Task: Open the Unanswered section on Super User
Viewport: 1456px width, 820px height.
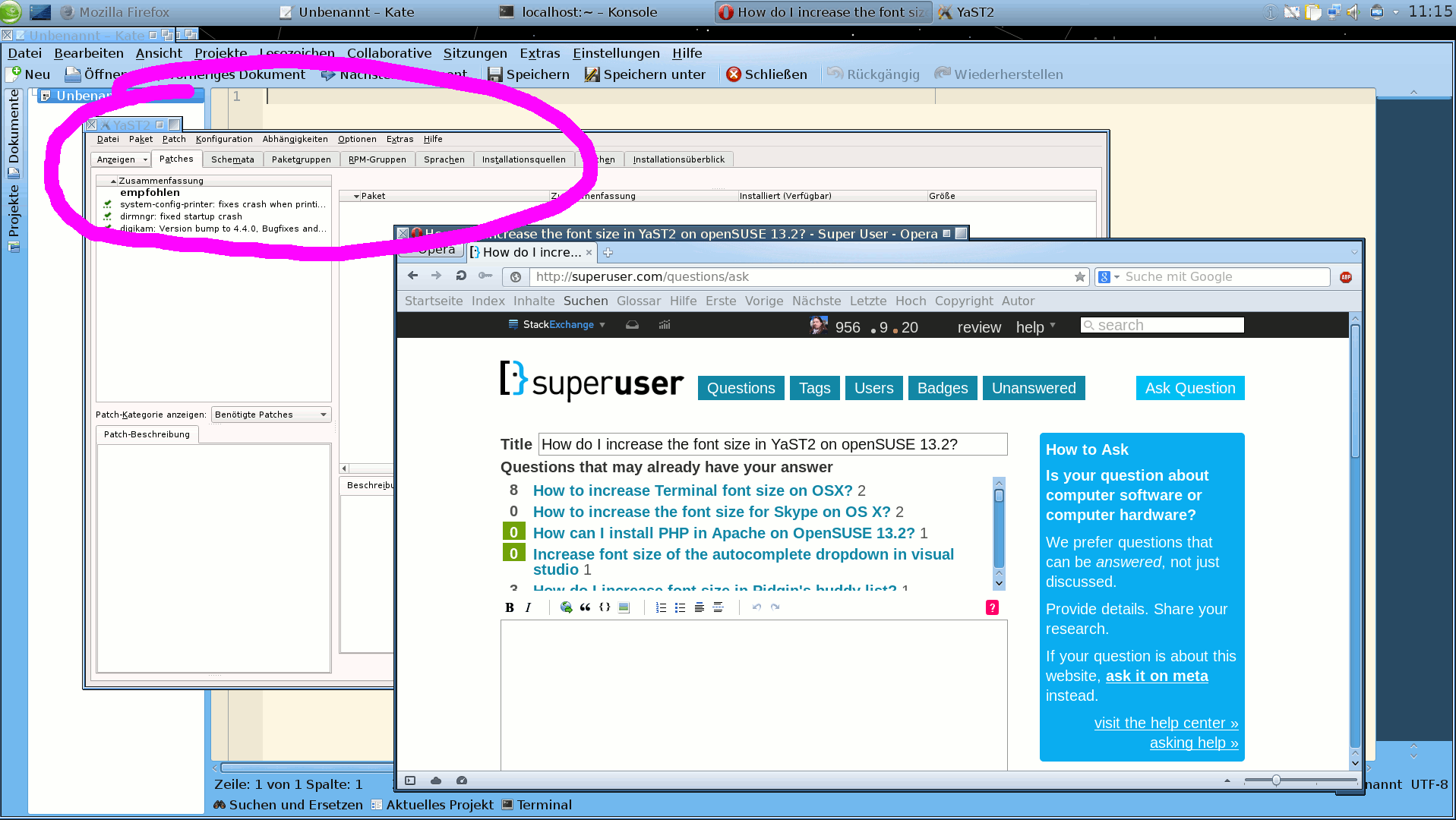Action: point(1034,388)
